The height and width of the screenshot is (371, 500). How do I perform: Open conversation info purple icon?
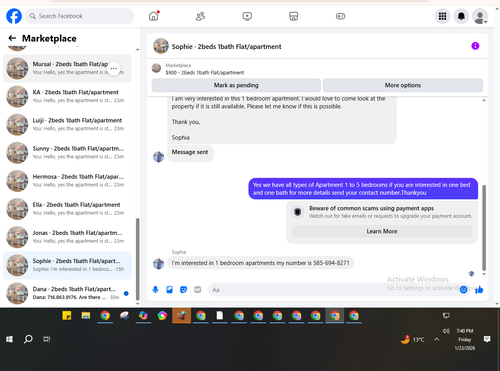coord(475,46)
